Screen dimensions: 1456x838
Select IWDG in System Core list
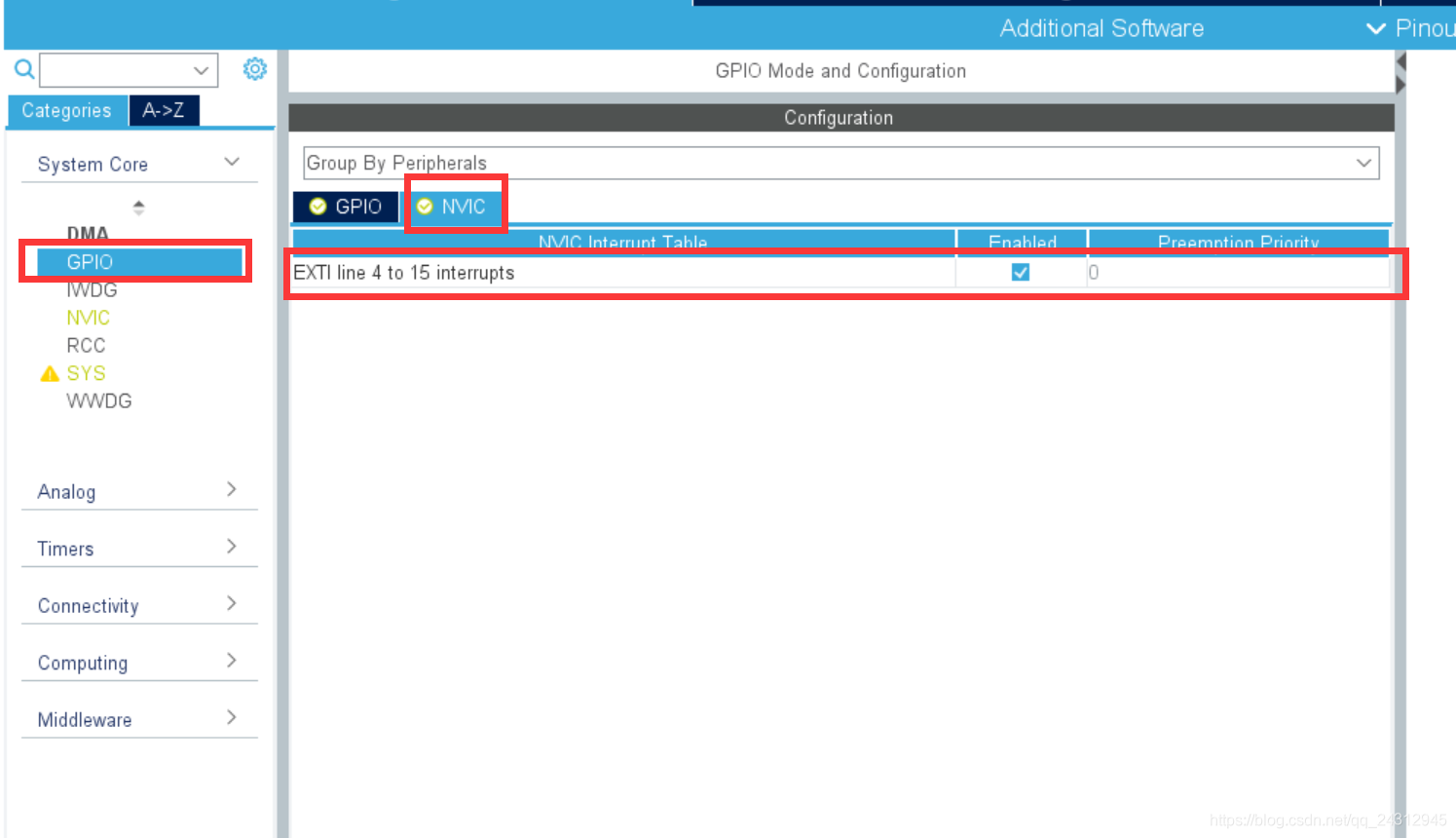pos(92,290)
